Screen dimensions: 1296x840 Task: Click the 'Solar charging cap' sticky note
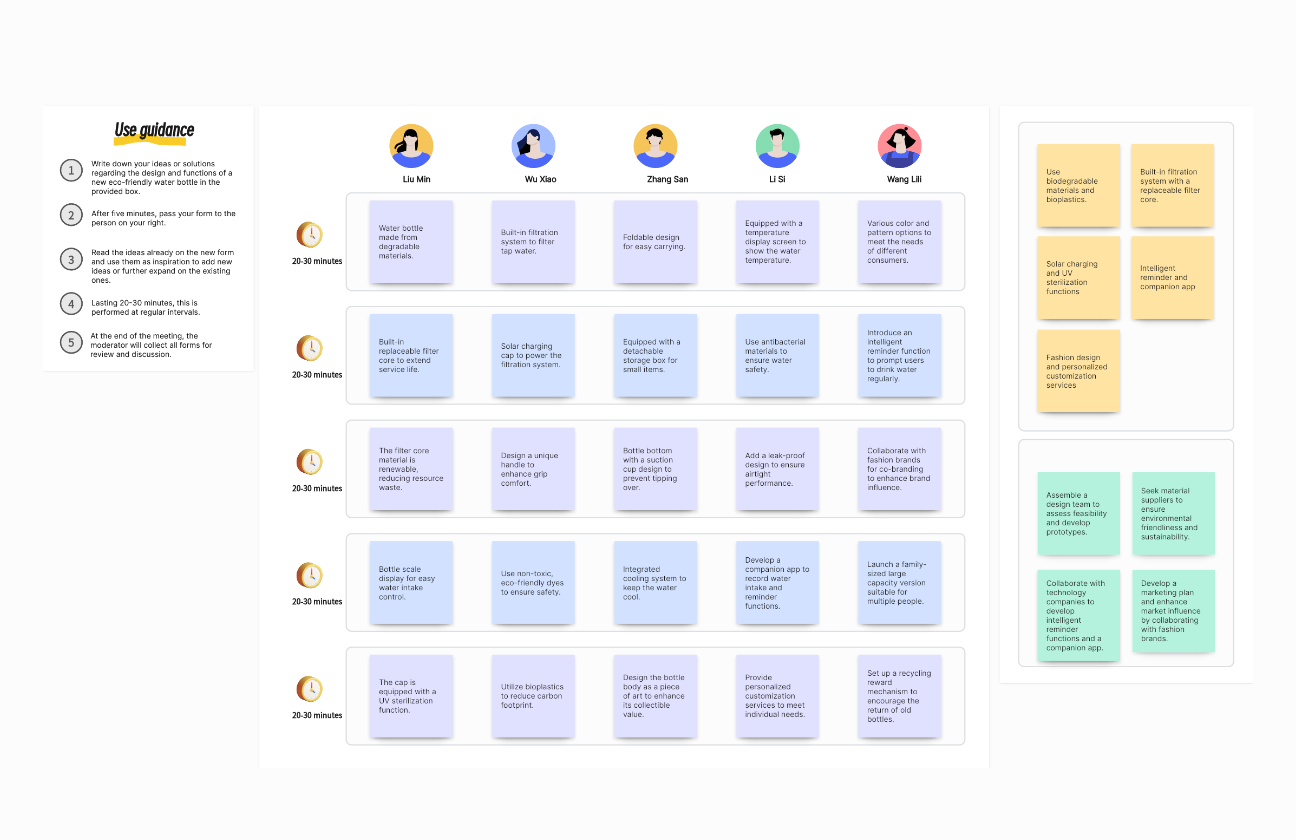click(x=533, y=356)
